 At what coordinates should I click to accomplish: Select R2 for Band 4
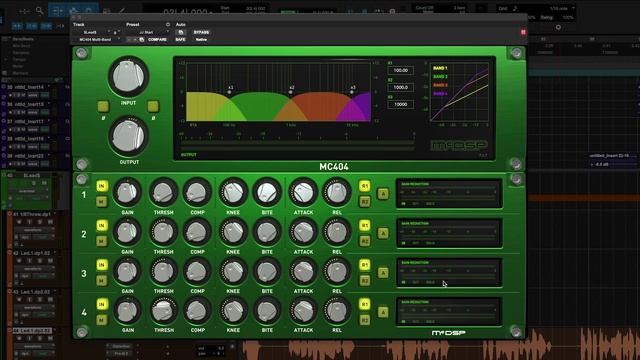point(364,320)
